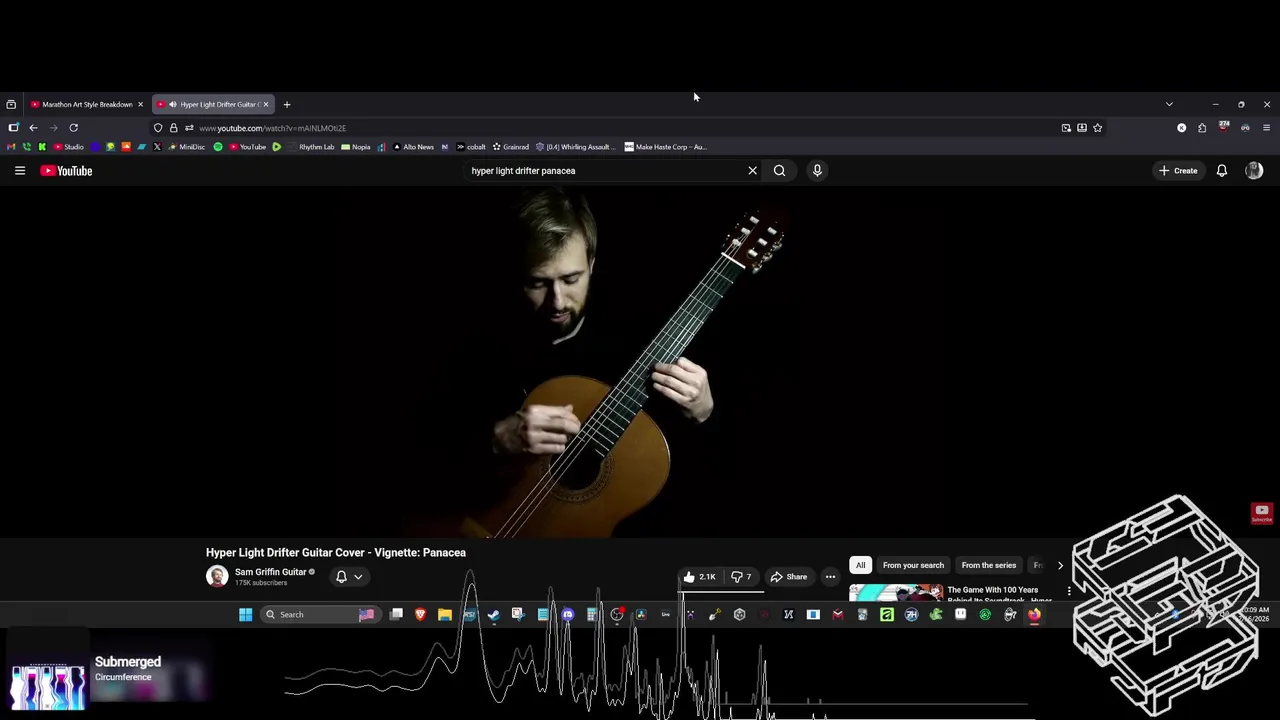
Task: Open the browser application menu
Action: click(x=1266, y=128)
